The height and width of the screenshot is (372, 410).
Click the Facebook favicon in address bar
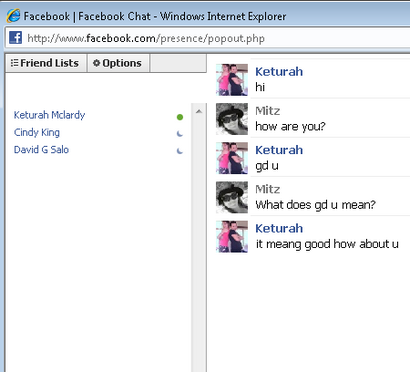[15, 38]
